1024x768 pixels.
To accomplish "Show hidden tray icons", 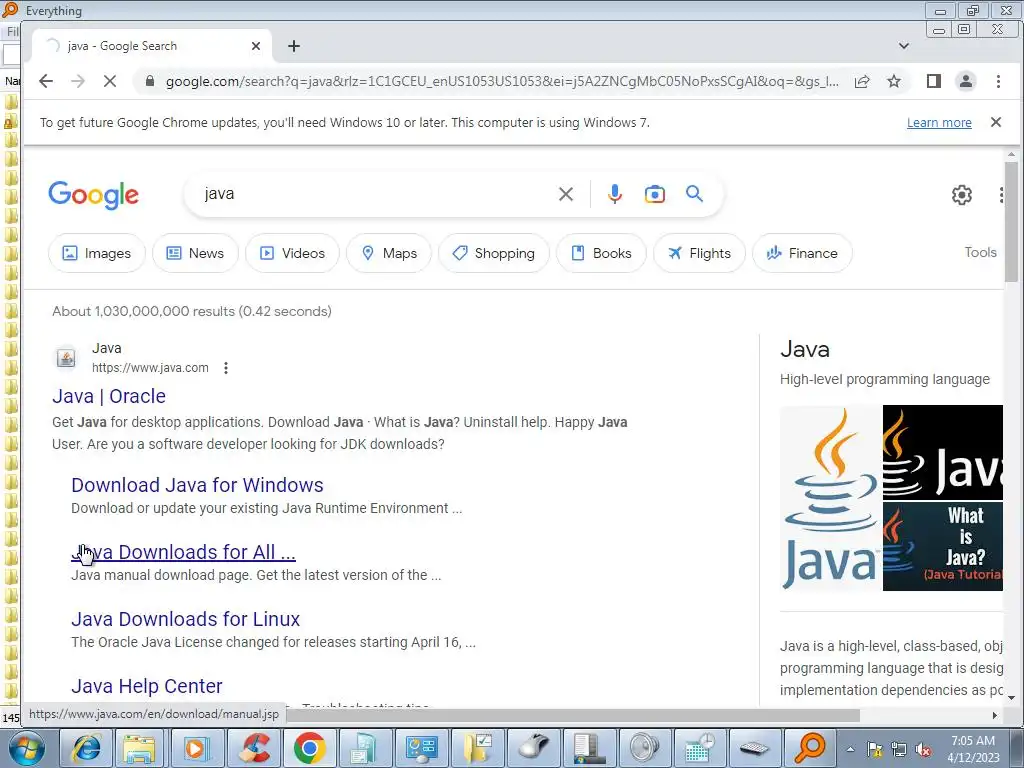I will 850,749.
